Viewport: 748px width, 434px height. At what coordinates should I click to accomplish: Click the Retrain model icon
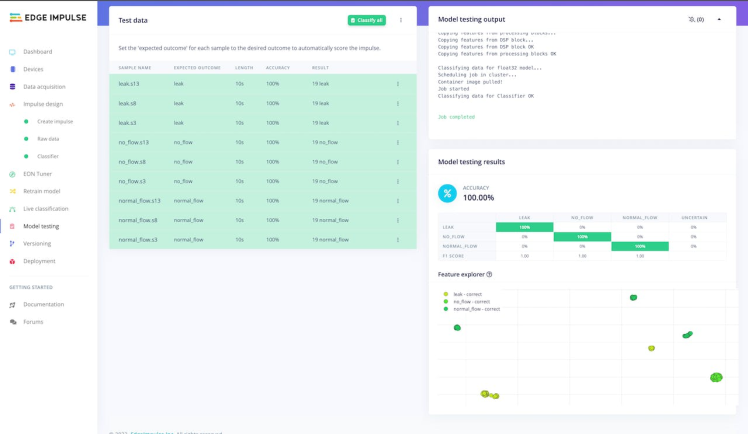[12, 191]
